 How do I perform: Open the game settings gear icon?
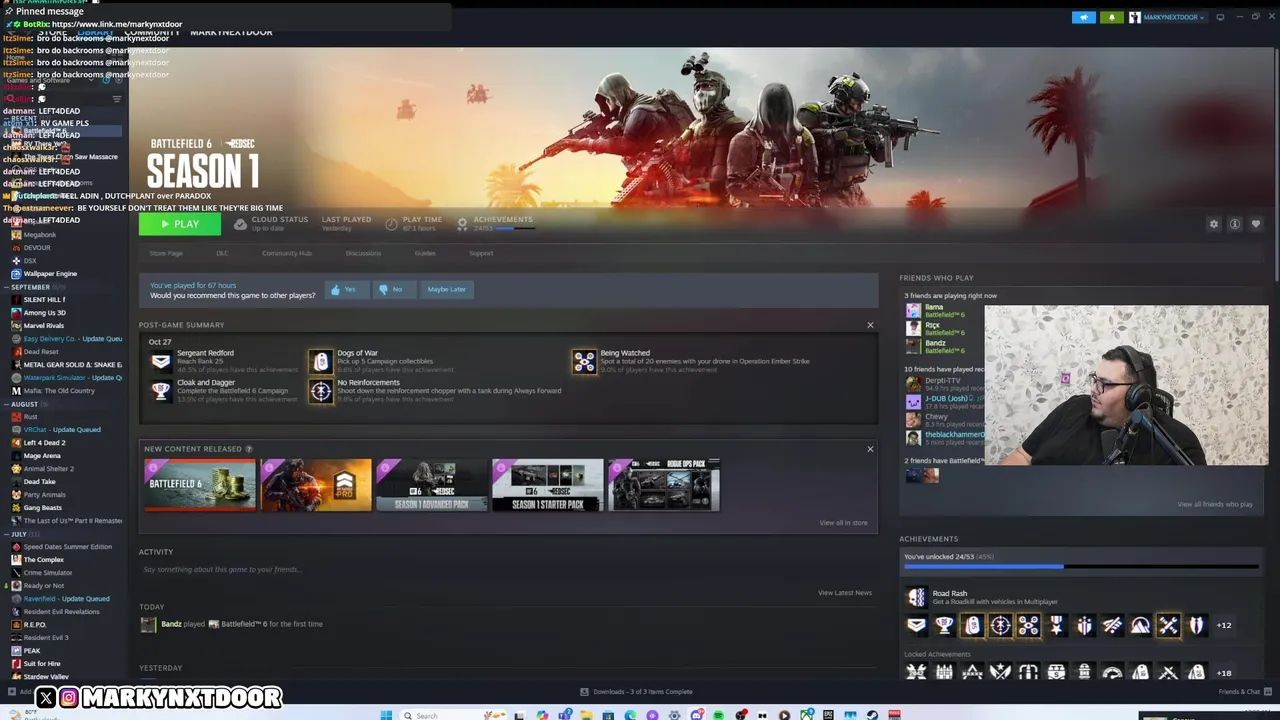(x=1214, y=224)
